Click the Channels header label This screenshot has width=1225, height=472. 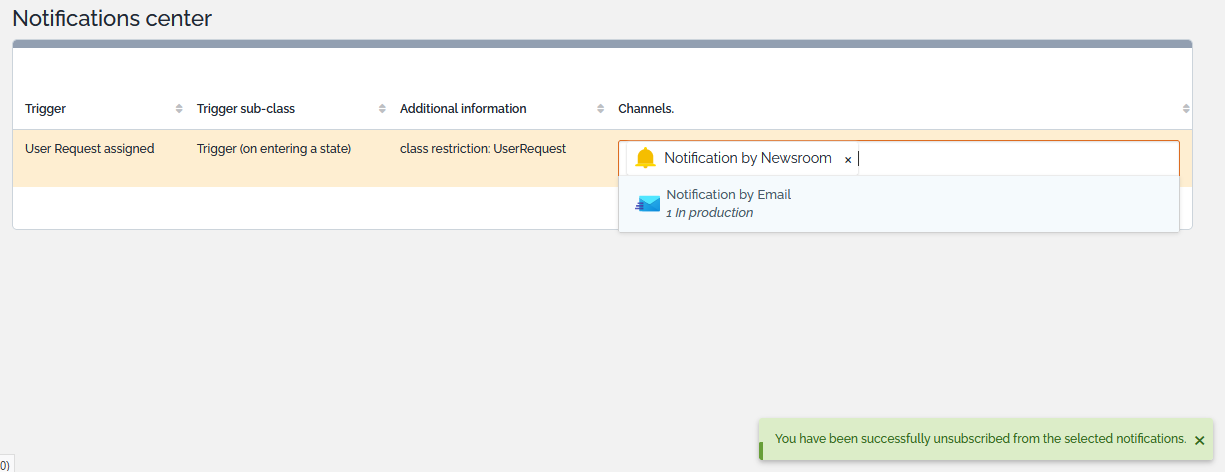coord(645,108)
